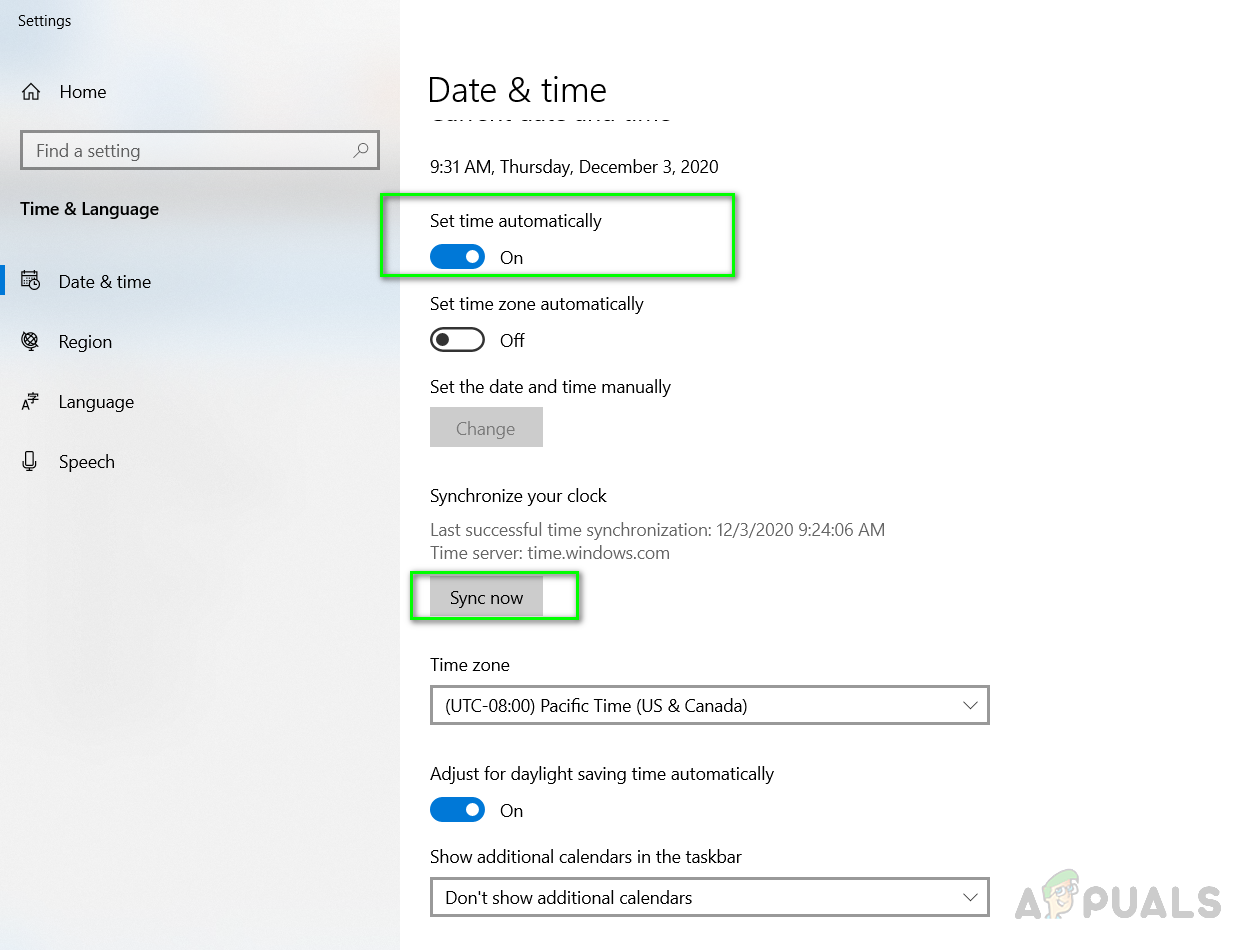Switch to the Language settings page

tap(96, 402)
